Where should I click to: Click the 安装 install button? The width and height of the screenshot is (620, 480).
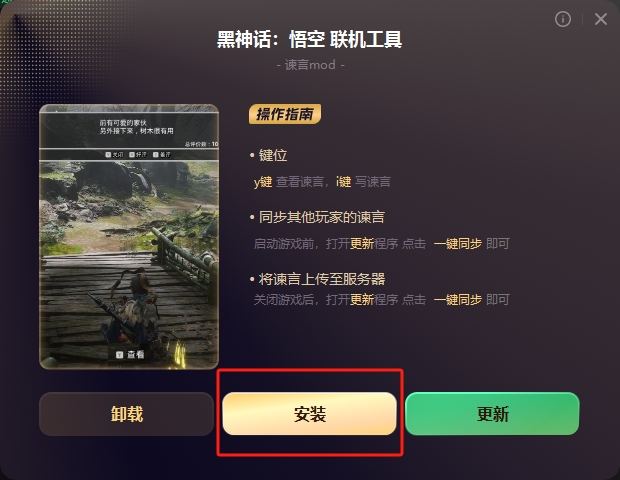[x=309, y=414]
